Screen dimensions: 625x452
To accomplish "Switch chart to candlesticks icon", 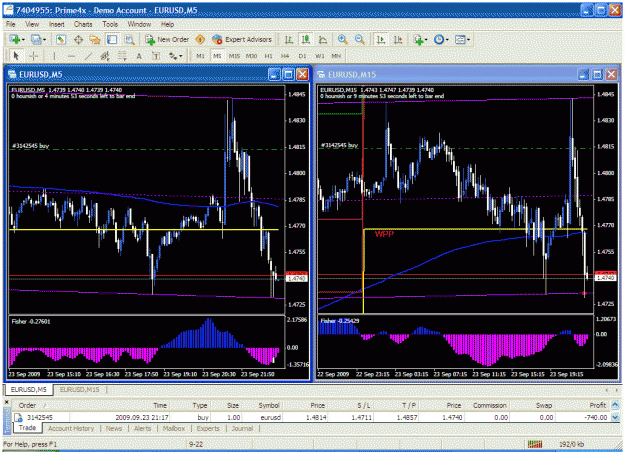I will [x=306, y=39].
